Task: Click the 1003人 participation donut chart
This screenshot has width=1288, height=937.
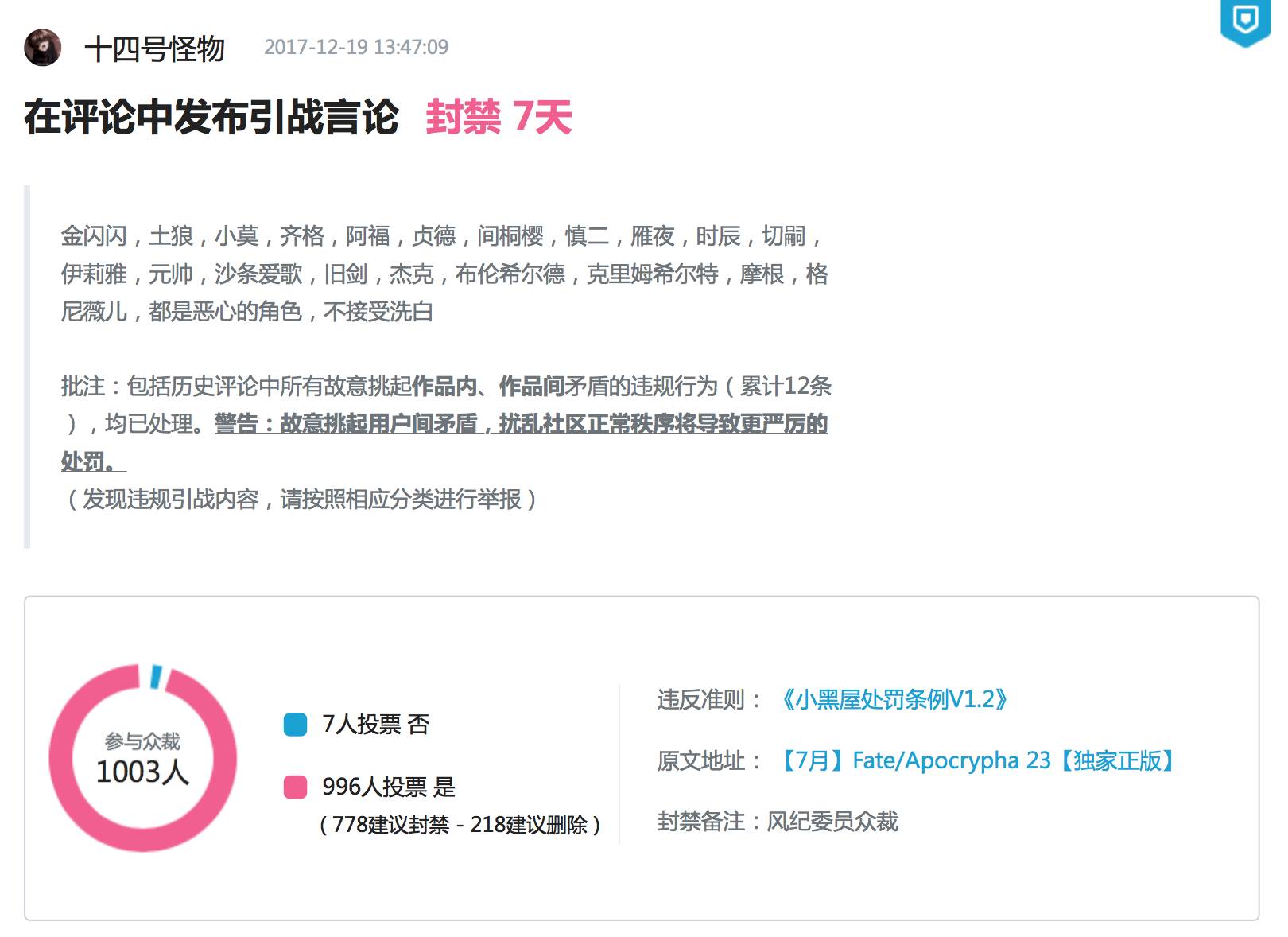Action: coord(143,758)
